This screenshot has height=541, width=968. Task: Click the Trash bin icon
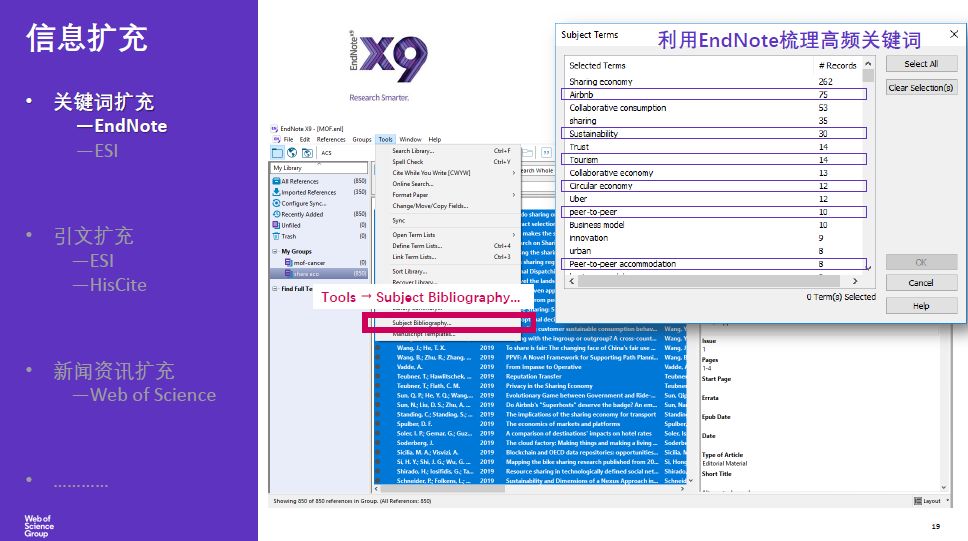point(276,237)
